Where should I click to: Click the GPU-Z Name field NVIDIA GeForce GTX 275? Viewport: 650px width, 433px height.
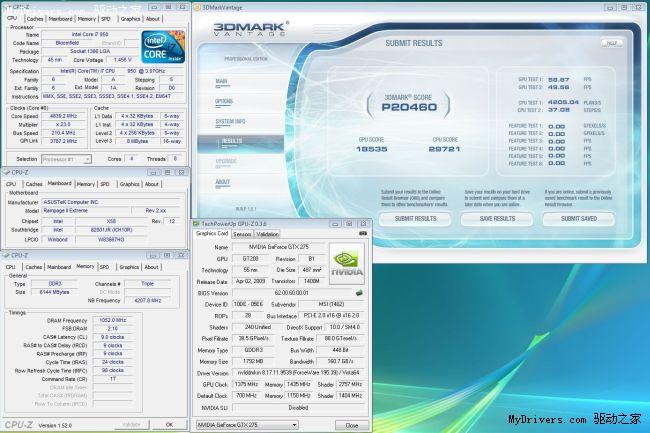[279, 247]
